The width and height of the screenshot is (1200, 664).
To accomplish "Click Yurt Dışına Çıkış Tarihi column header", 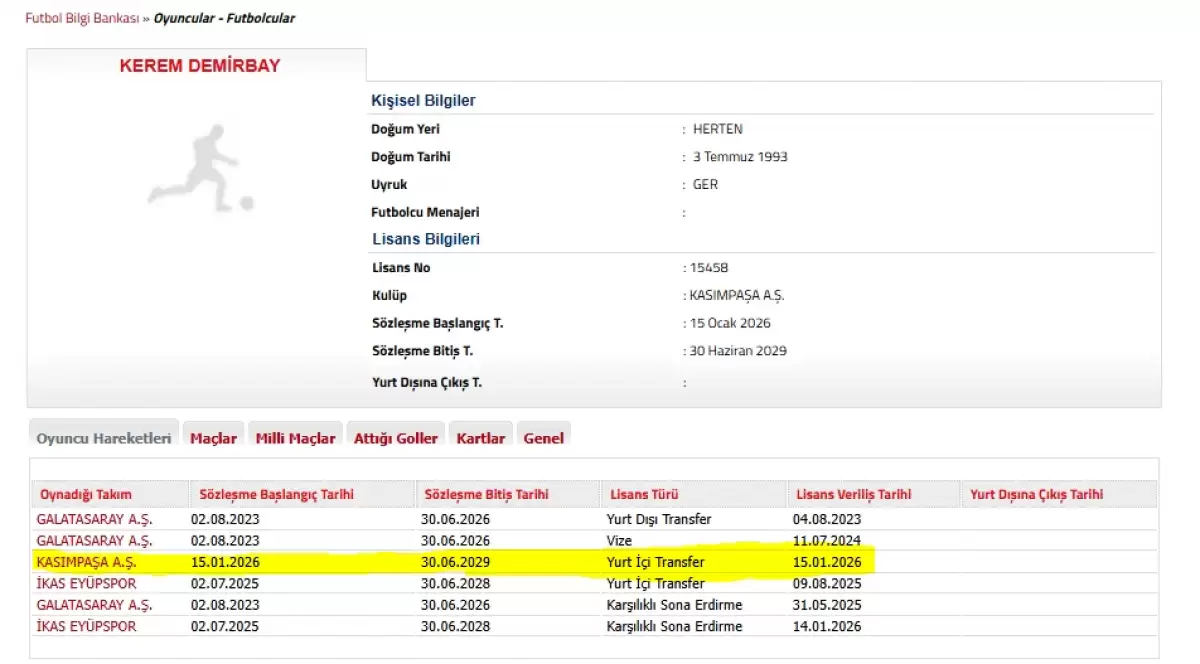I will click(1037, 494).
